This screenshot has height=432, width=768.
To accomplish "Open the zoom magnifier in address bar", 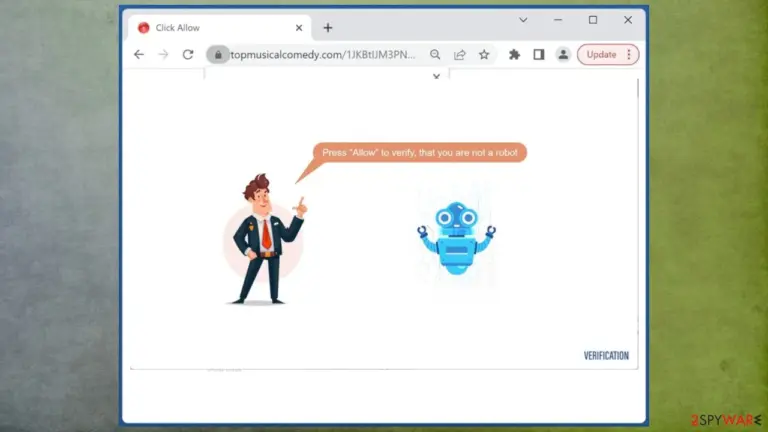I will pos(435,54).
